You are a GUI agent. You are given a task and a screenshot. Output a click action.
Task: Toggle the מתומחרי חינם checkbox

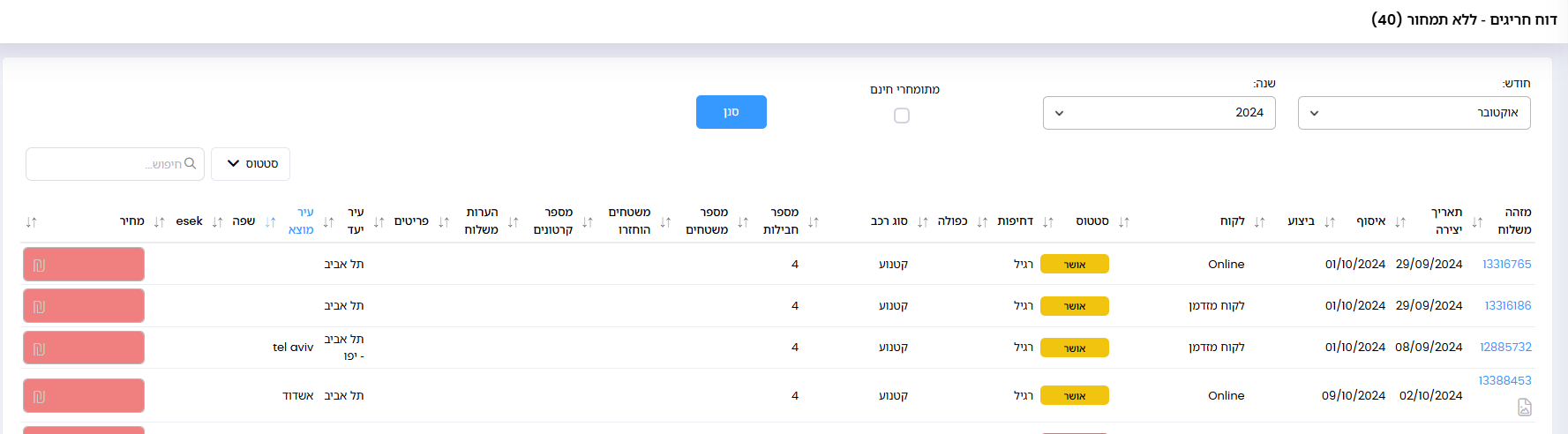point(901,116)
